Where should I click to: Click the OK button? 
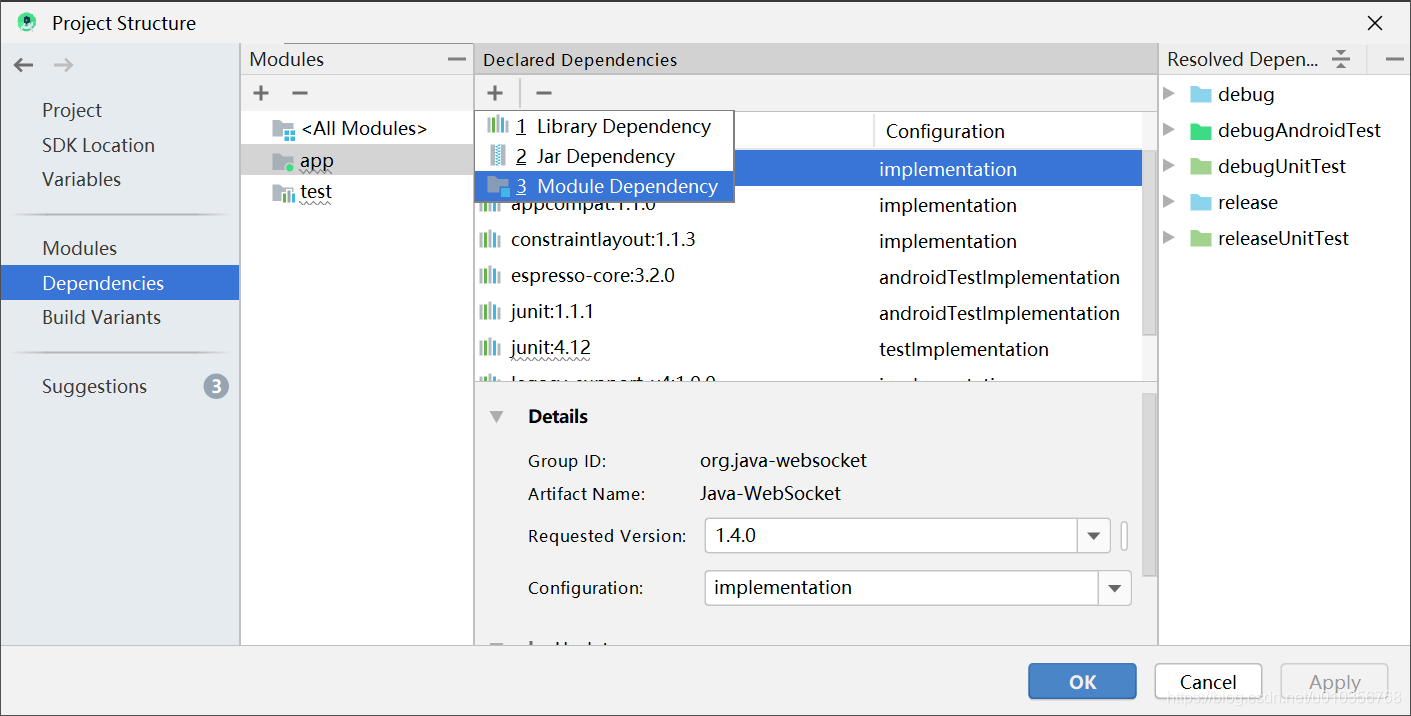pyautogui.click(x=1081, y=681)
